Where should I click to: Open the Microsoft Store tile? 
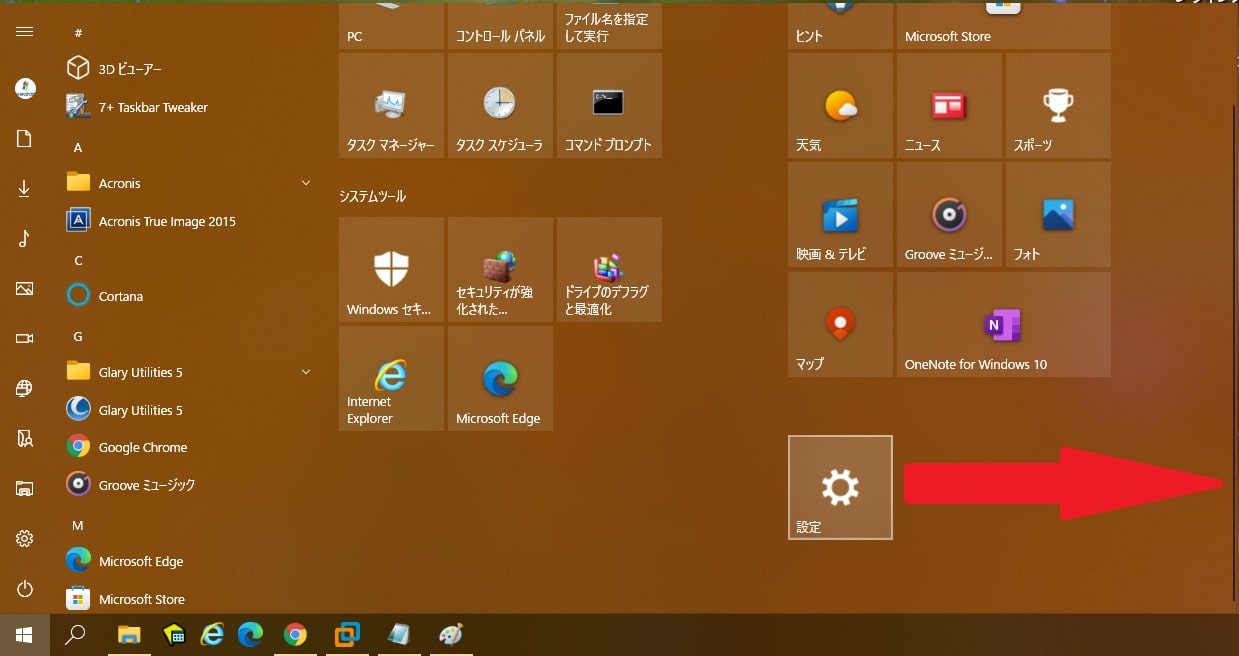pos(1003,24)
